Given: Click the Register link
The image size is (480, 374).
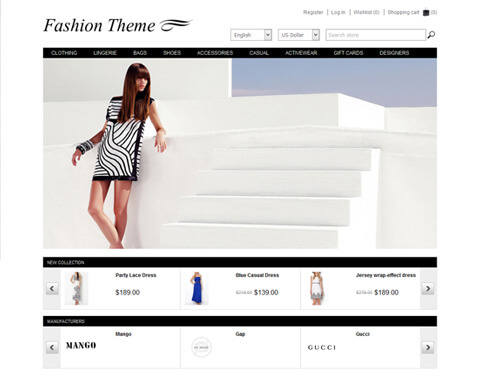Looking at the screenshot, I should tap(313, 12).
